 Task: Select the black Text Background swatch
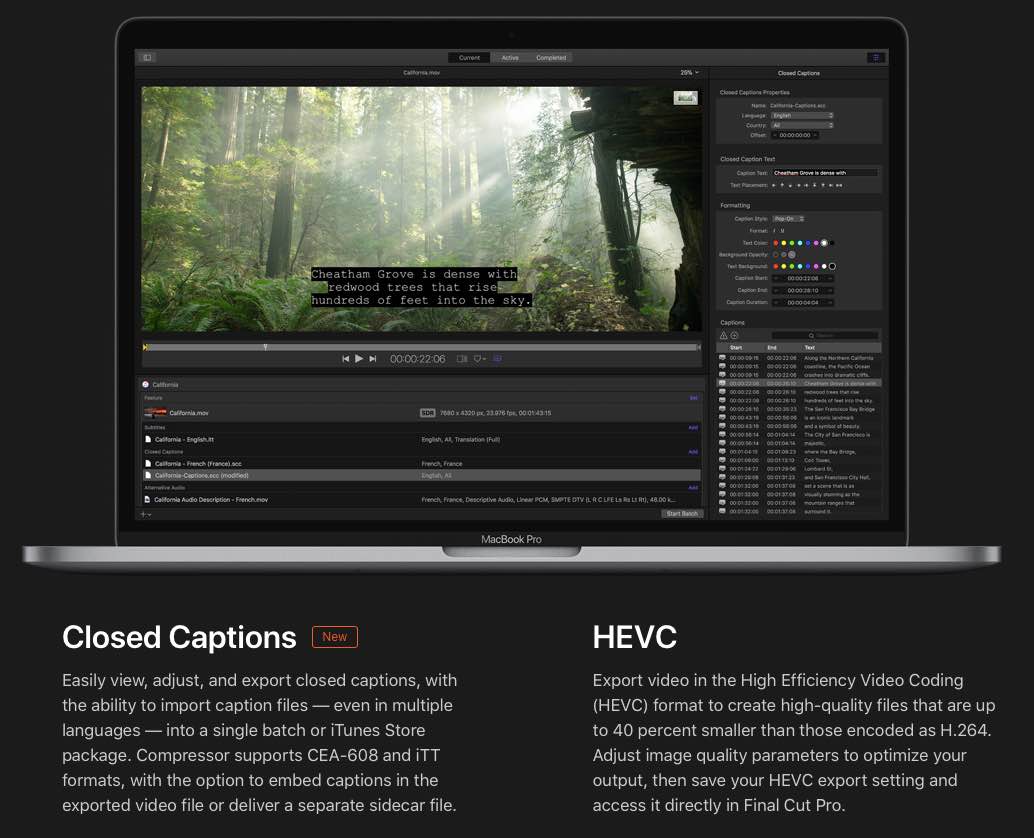832,266
